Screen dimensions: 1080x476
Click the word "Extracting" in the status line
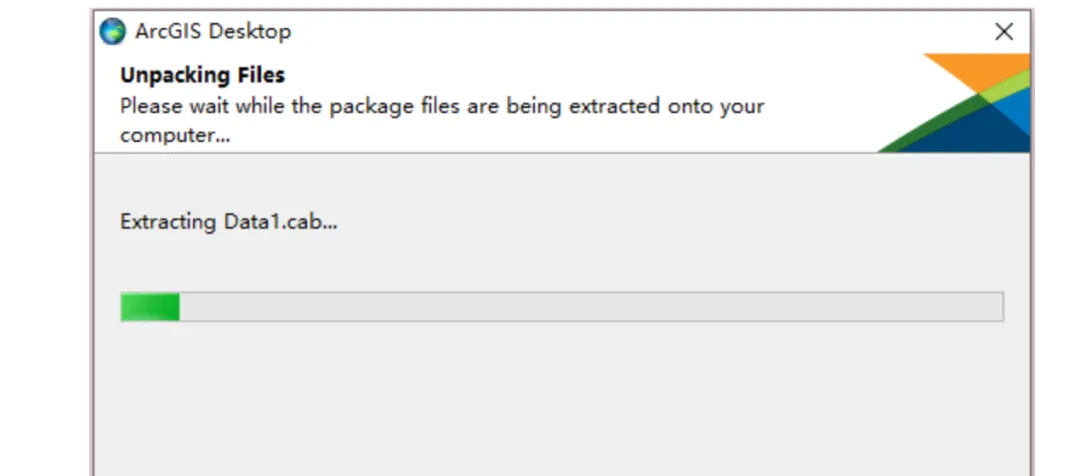point(167,222)
